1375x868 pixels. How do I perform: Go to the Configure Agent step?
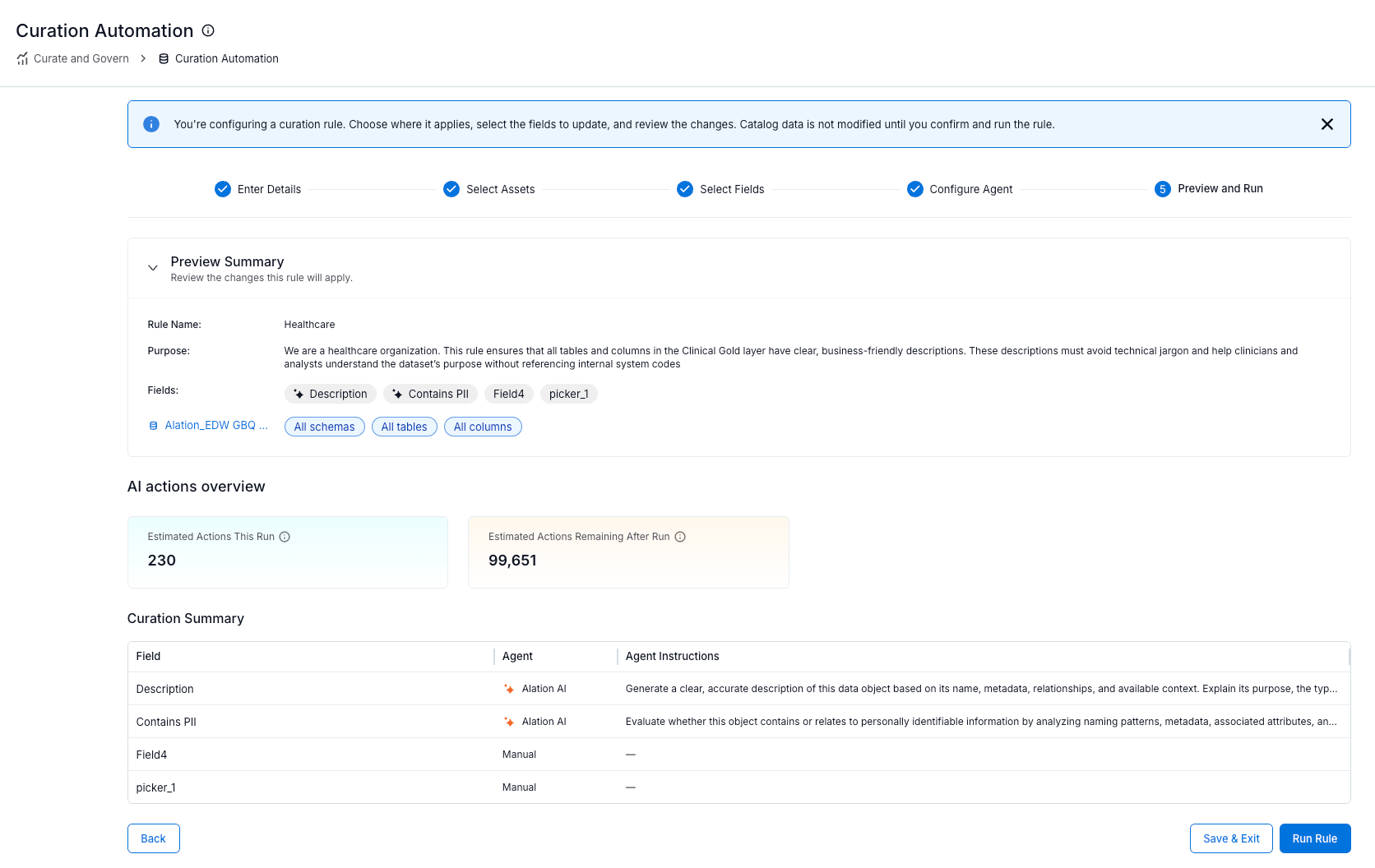click(x=970, y=189)
